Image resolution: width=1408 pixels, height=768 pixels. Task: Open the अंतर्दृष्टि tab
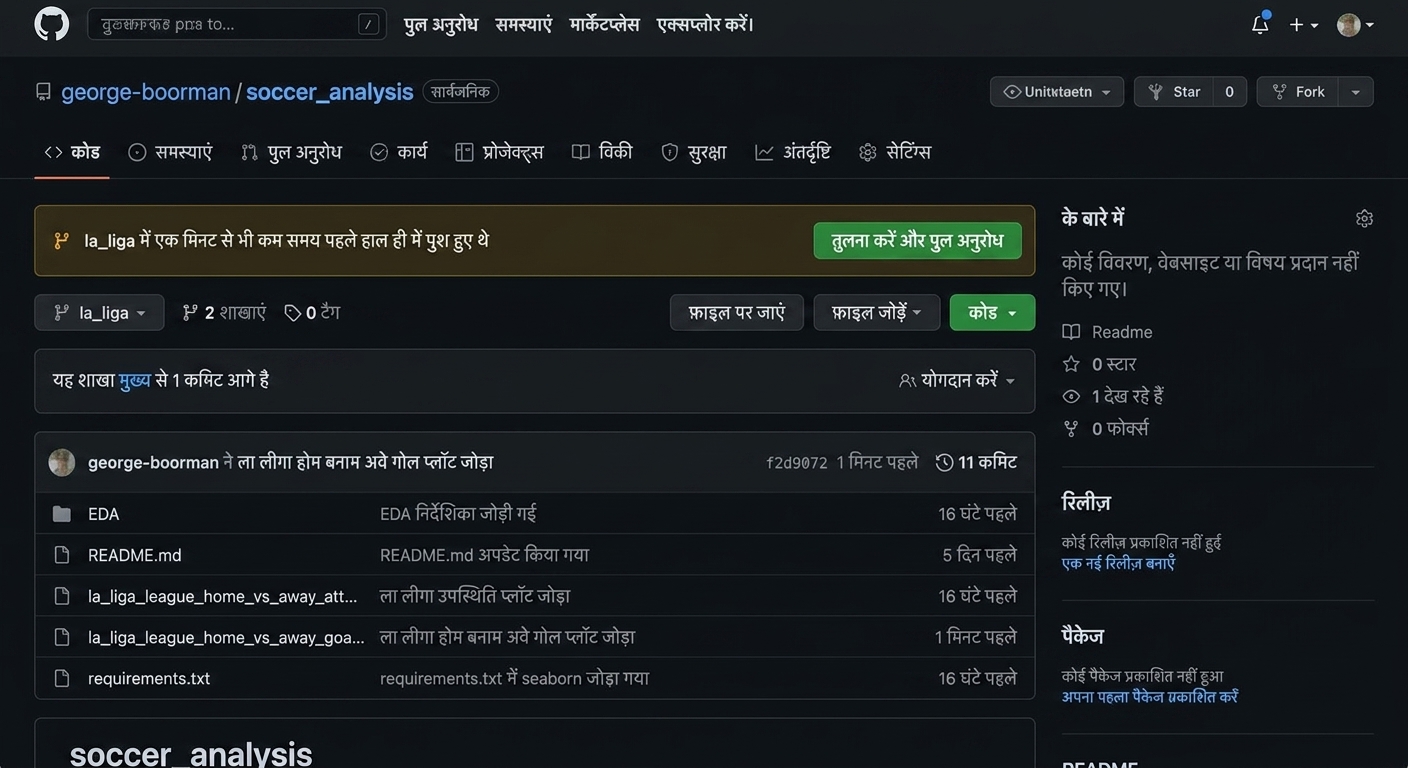(792, 152)
